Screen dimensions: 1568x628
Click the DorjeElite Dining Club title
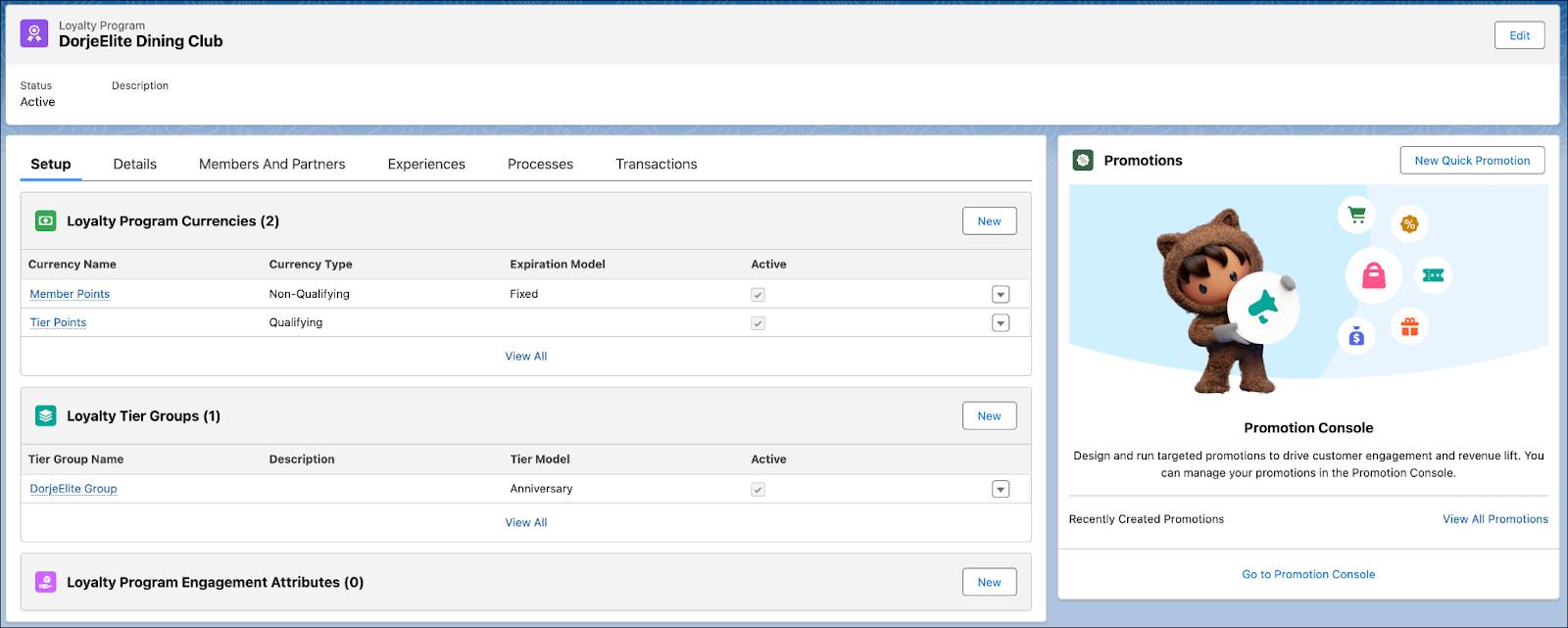point(141,41)
